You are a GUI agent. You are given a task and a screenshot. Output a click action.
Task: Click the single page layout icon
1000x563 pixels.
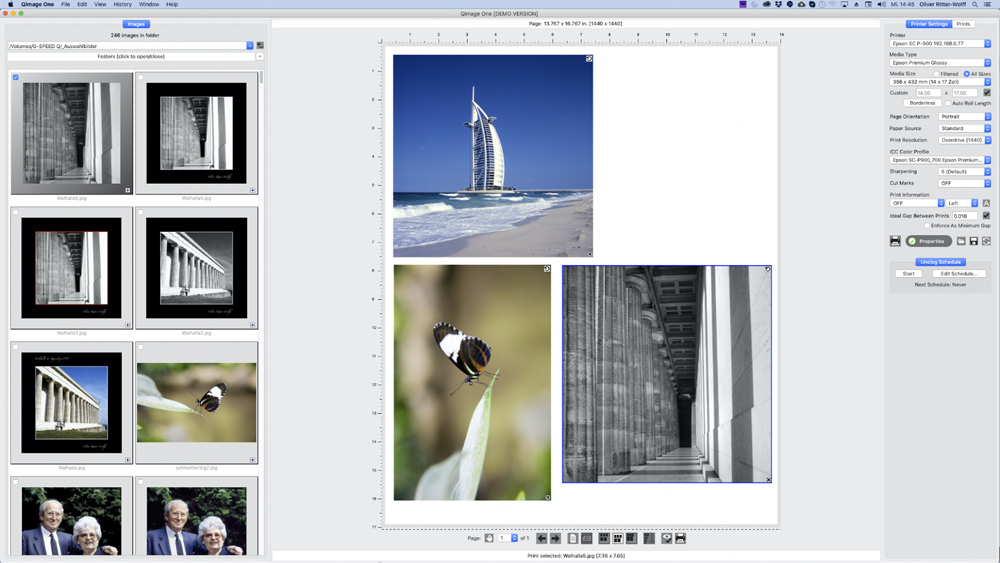pos(572,538)
